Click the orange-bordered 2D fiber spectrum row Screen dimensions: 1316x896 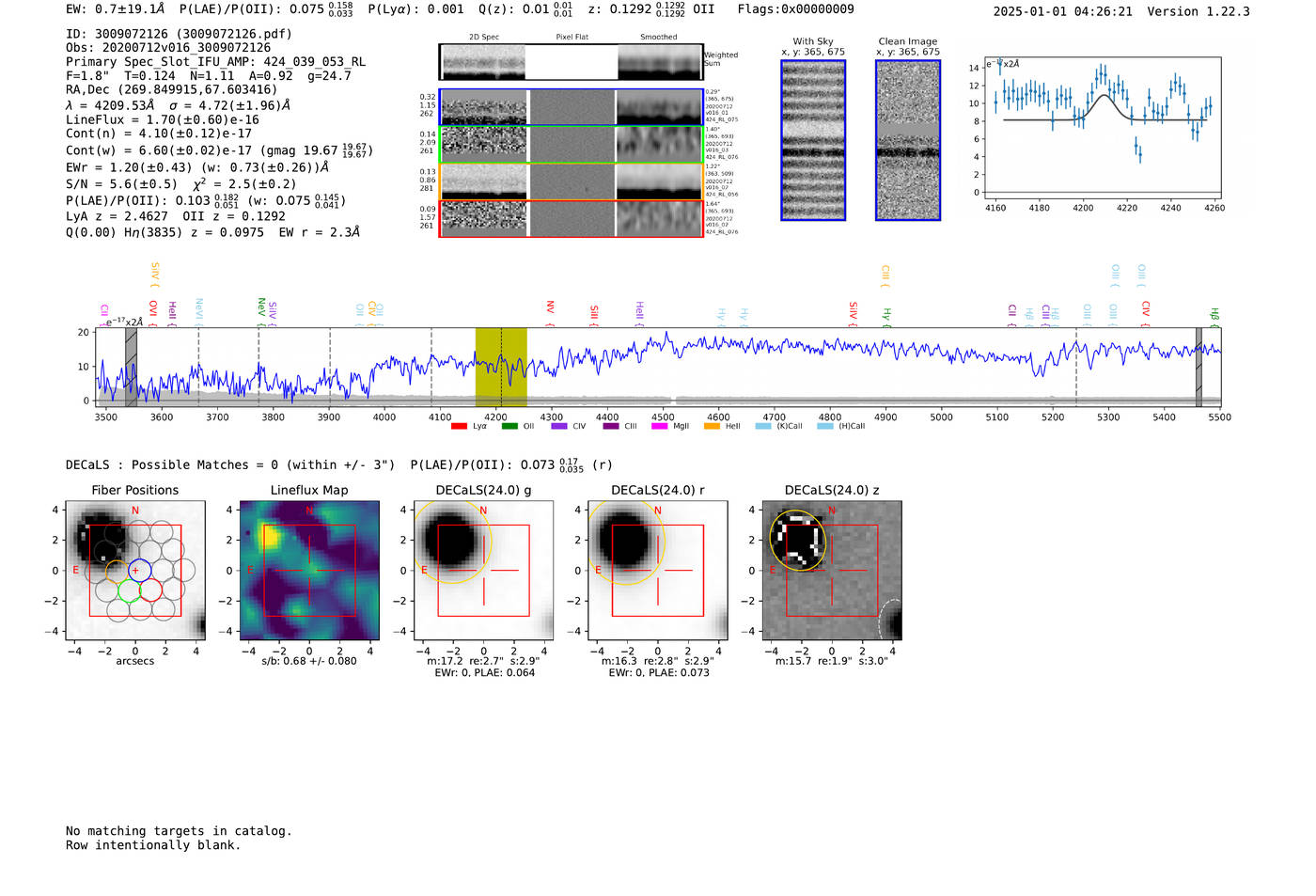point(572,181)
